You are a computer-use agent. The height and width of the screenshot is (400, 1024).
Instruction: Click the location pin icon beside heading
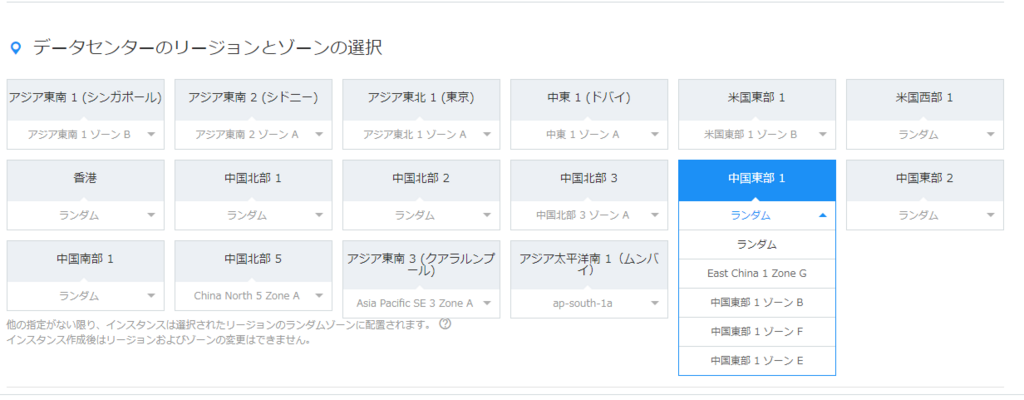[16, 48]
